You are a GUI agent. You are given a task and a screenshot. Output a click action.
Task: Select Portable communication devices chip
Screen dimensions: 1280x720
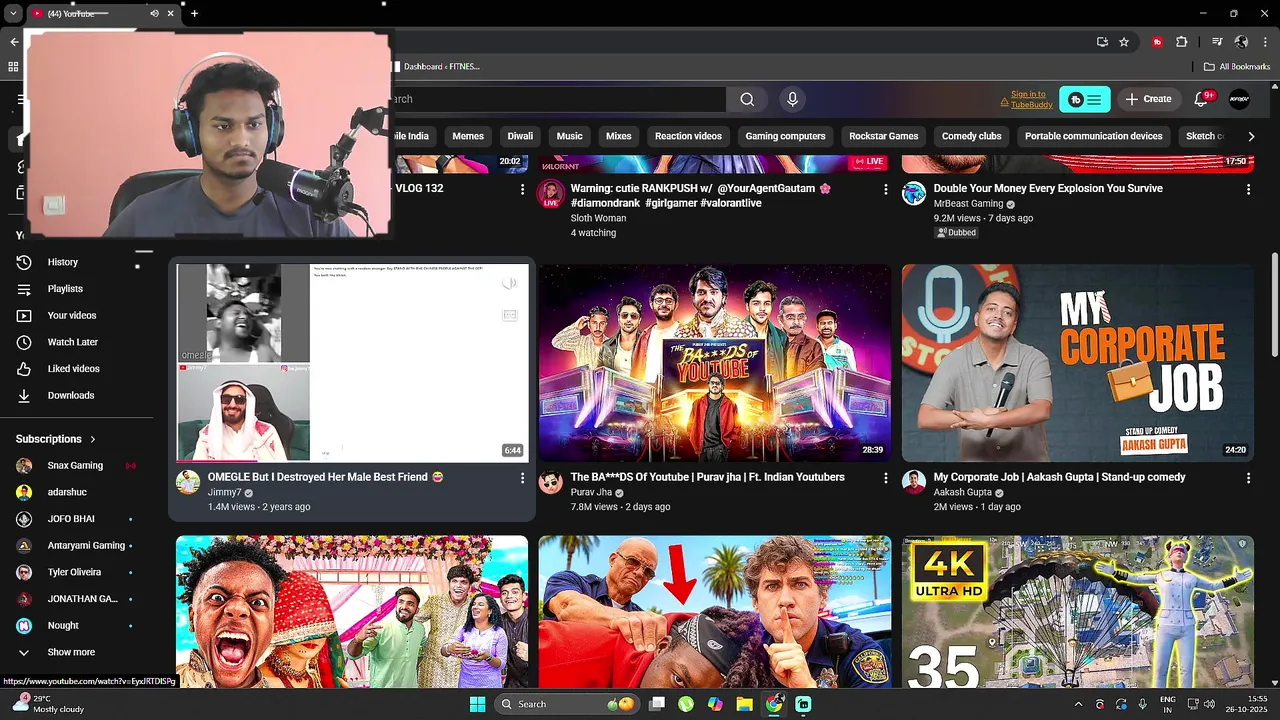tap(1094, 136)
